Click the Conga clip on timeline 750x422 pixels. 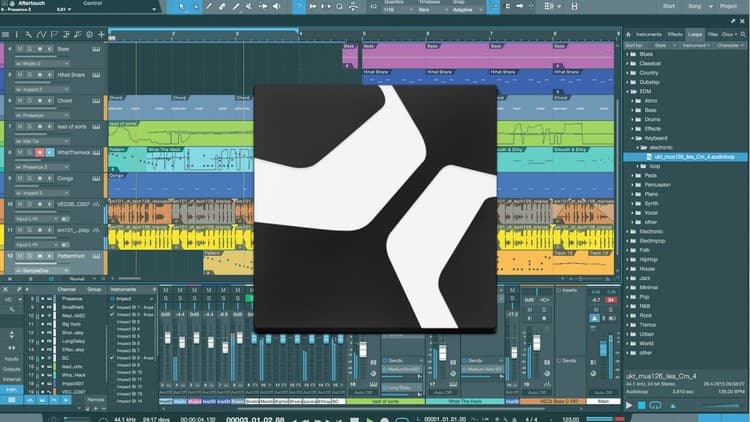pyautogui.click(x=181, y=184)
